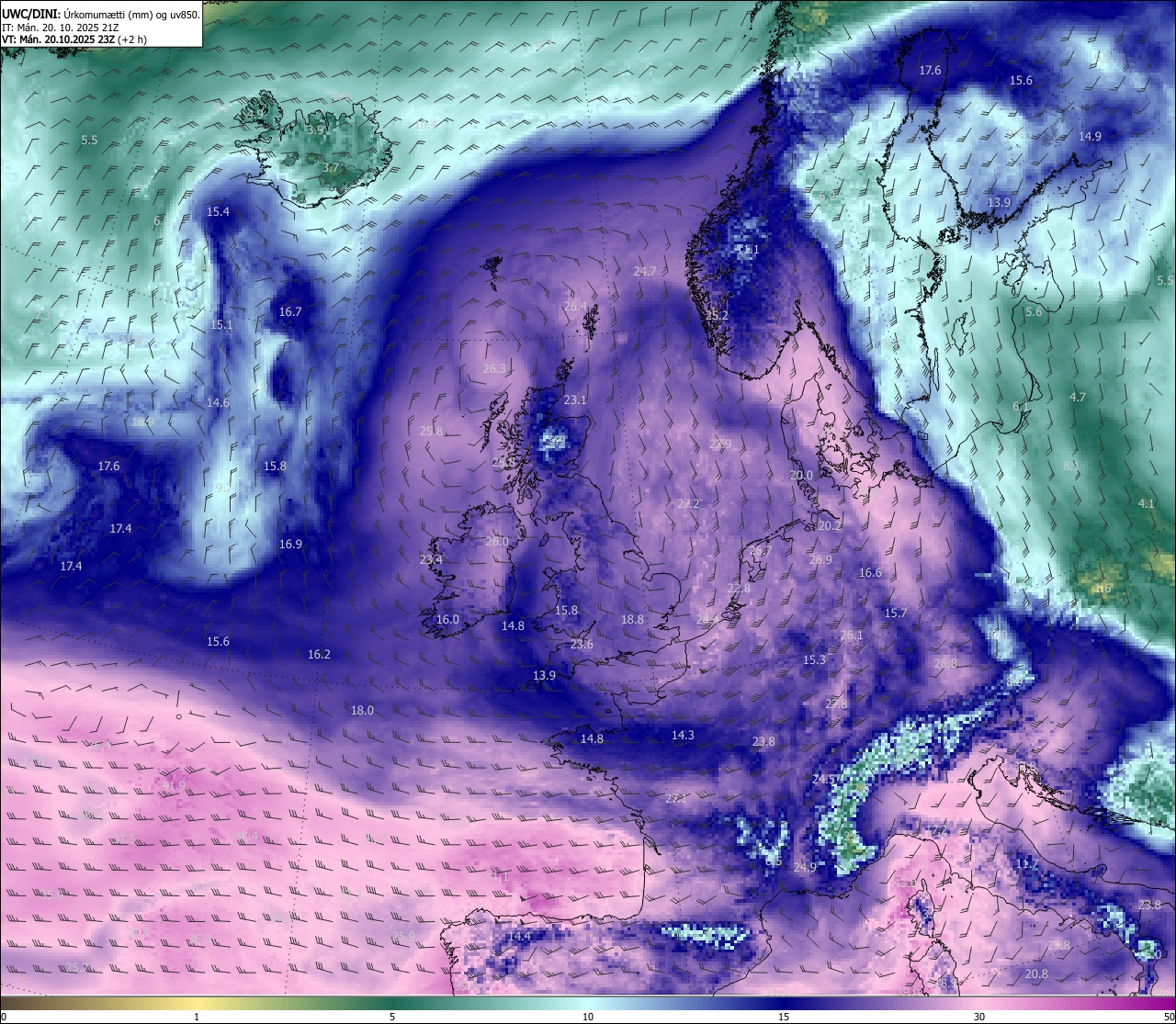Click the 4.7 value over eastern Europe
This screenshot has height=1024, width=1176.
click(1078, 397)
